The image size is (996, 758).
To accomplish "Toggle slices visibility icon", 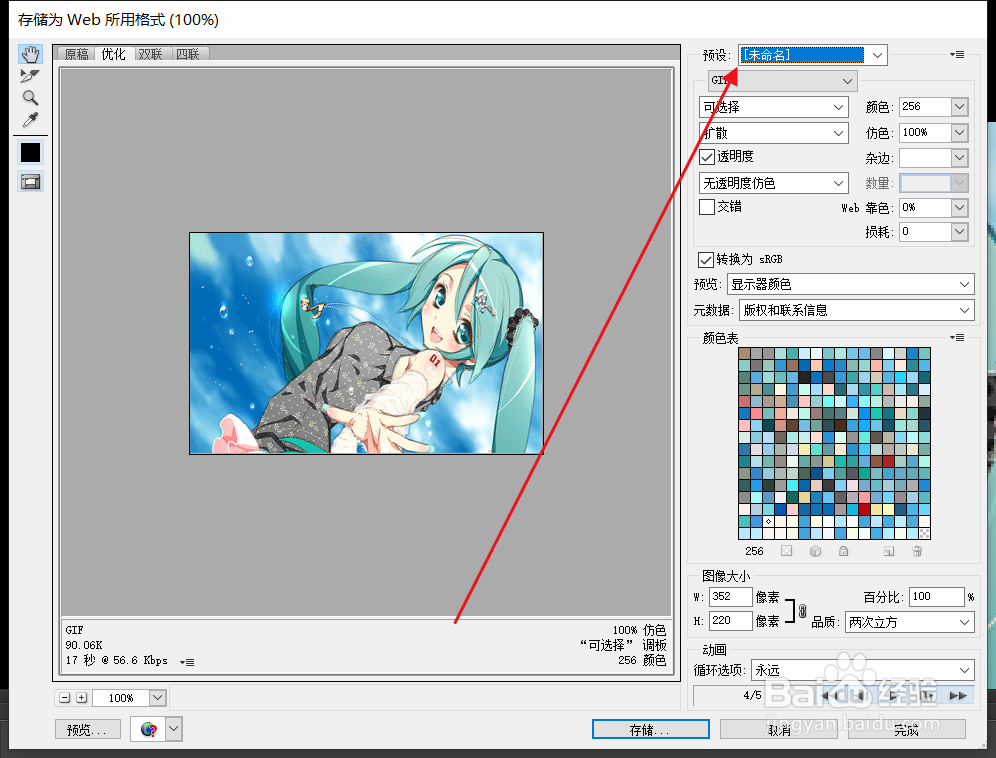I will click(30, 182).
